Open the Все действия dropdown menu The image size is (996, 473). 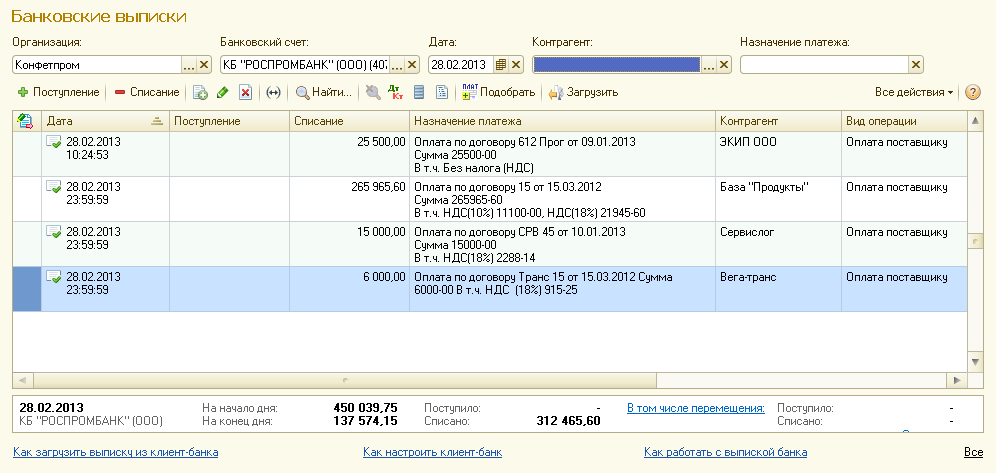(x=914, y=92)
